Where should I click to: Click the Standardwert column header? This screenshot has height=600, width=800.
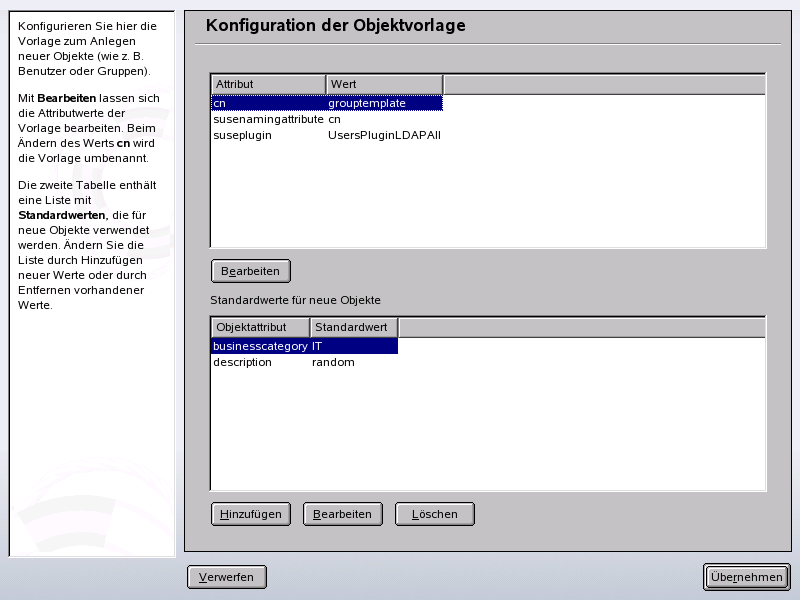click(352, 327)
